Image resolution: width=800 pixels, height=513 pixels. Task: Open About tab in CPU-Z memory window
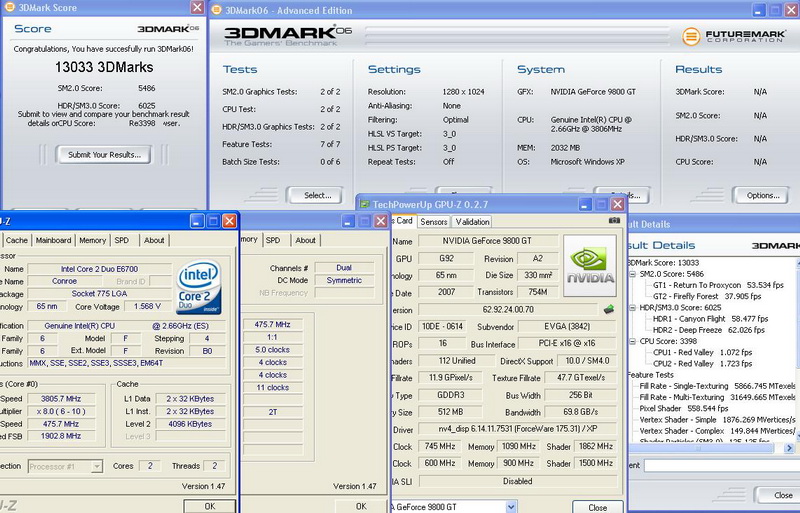coord(306,240)
